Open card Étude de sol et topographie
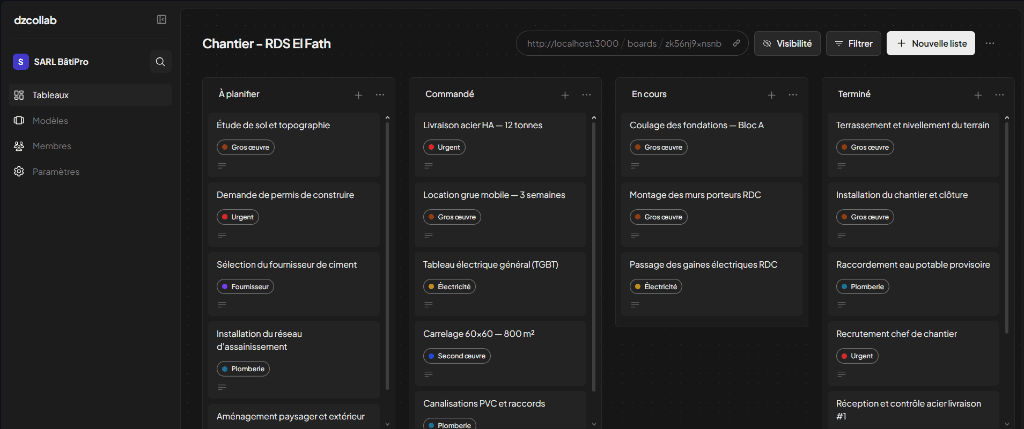1024x429 pixels. pos(294,145)
